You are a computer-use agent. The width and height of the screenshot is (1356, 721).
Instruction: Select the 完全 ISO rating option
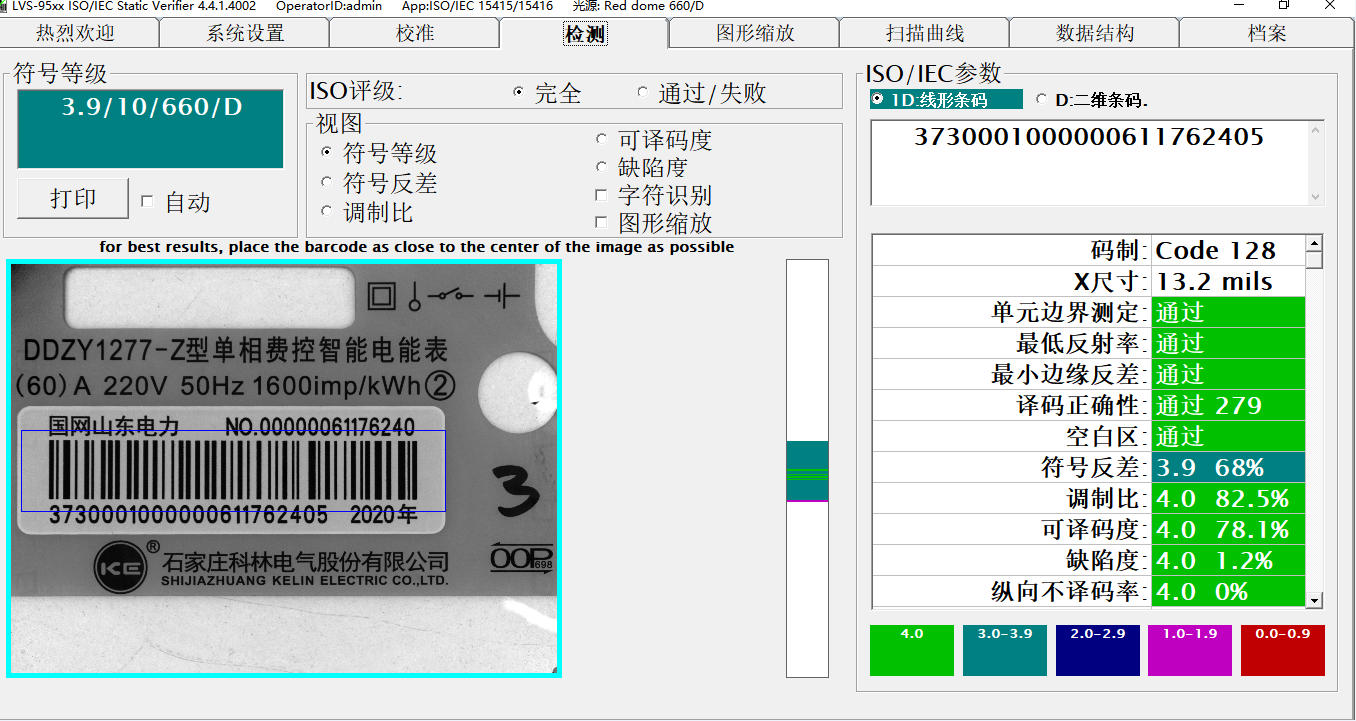pyautogui.click(x=518, y=90)
